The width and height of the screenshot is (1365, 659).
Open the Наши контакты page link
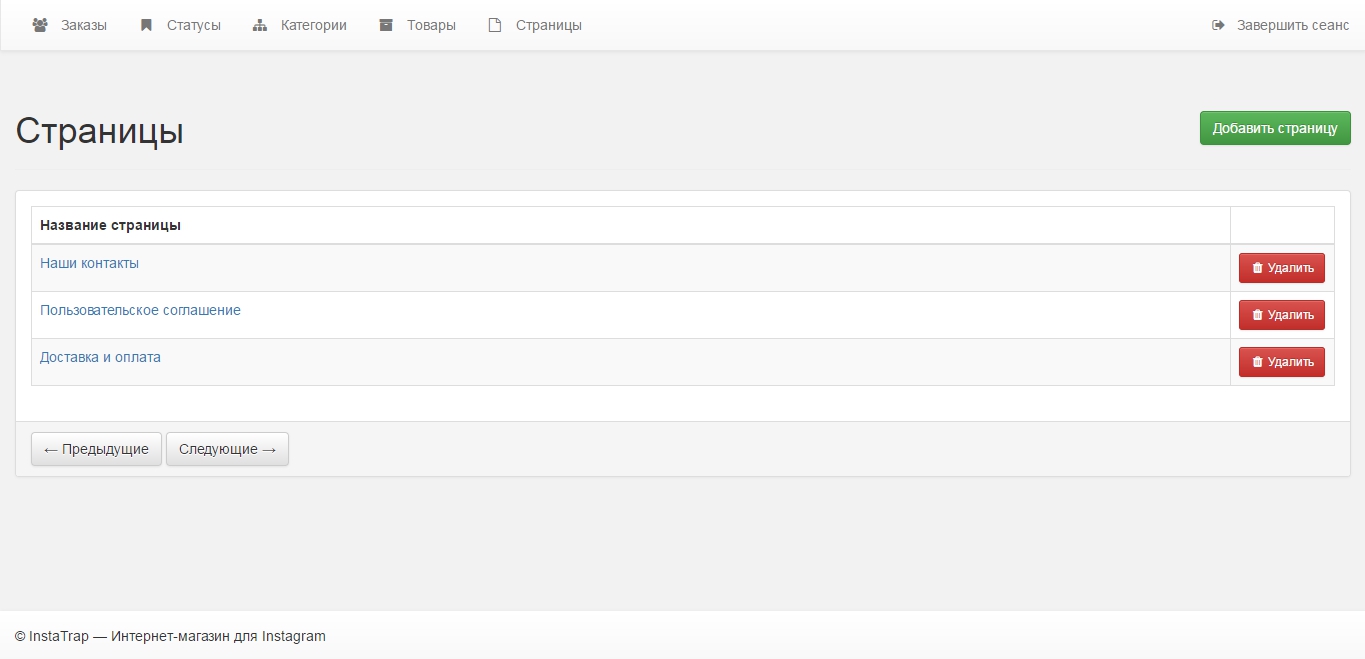point(89,263)
